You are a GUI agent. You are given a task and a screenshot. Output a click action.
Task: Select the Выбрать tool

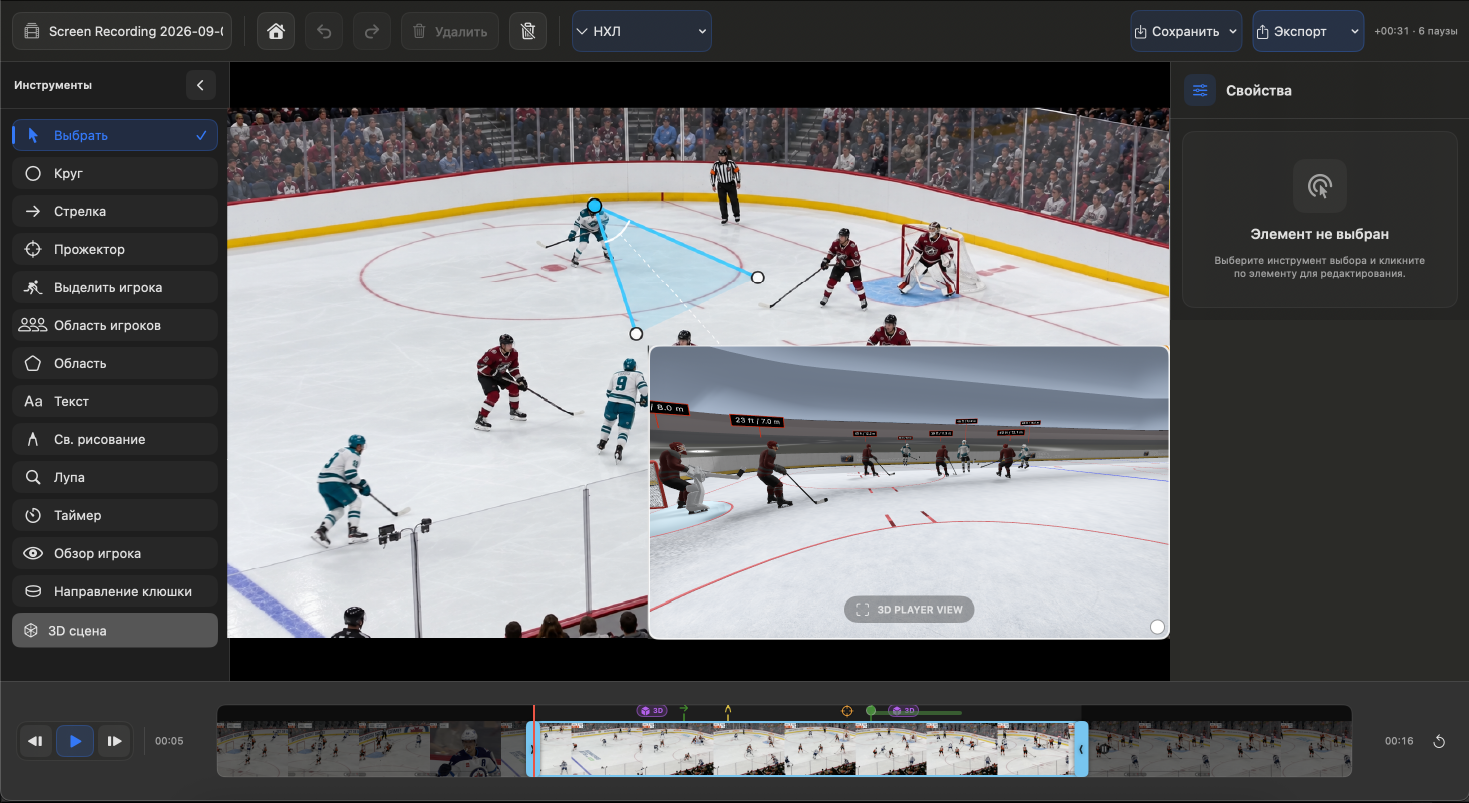tap(115, 135)
